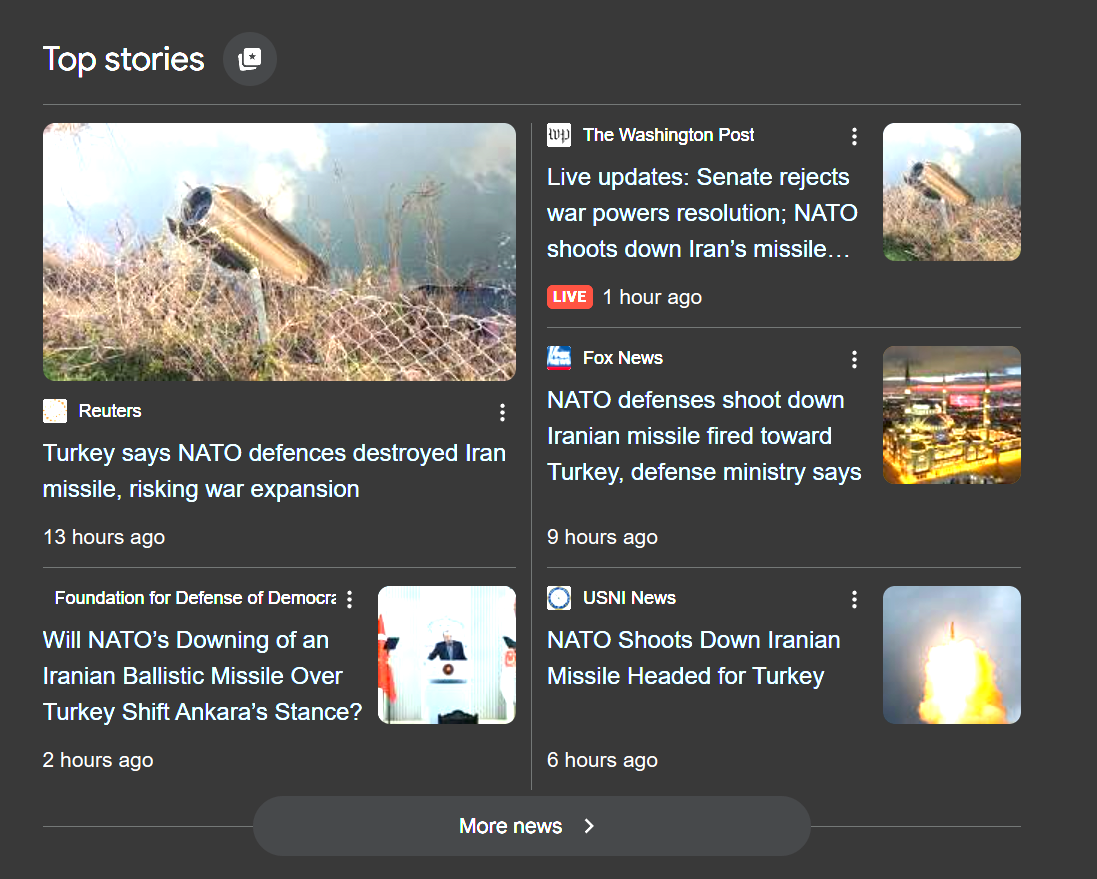Click the '2 hours ago' timestamp
Viewport: 1097px width, 879px height.
[x=98, y=760]
